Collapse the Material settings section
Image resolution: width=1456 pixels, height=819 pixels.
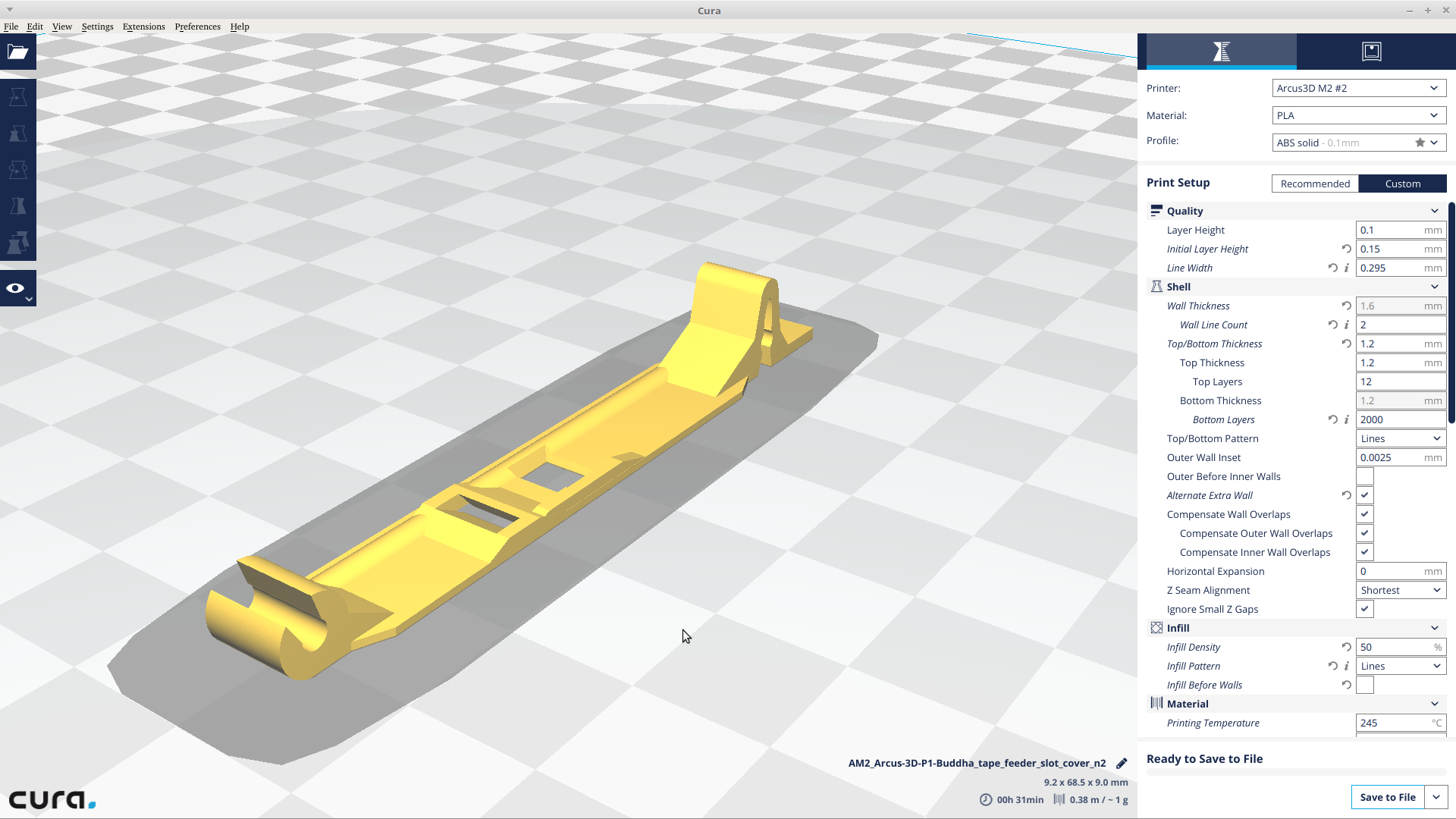click(x=1434, y=704)
